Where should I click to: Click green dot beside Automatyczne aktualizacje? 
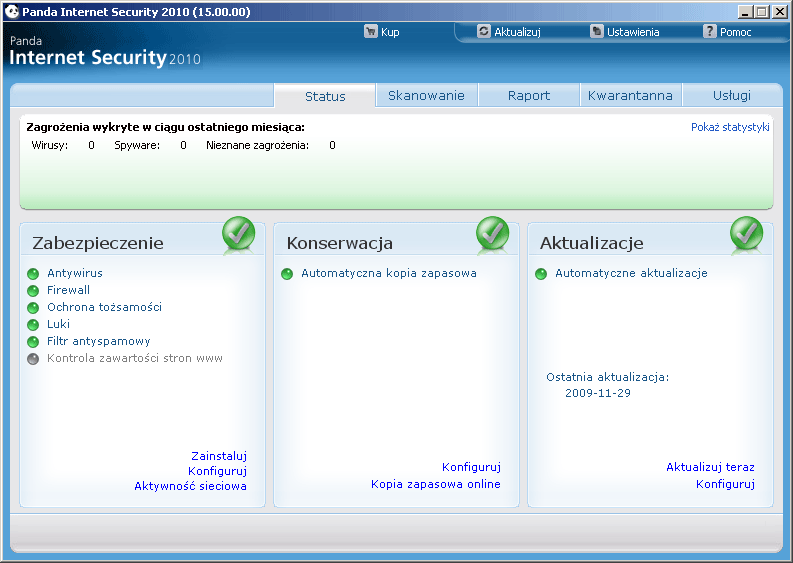point(541,274)
